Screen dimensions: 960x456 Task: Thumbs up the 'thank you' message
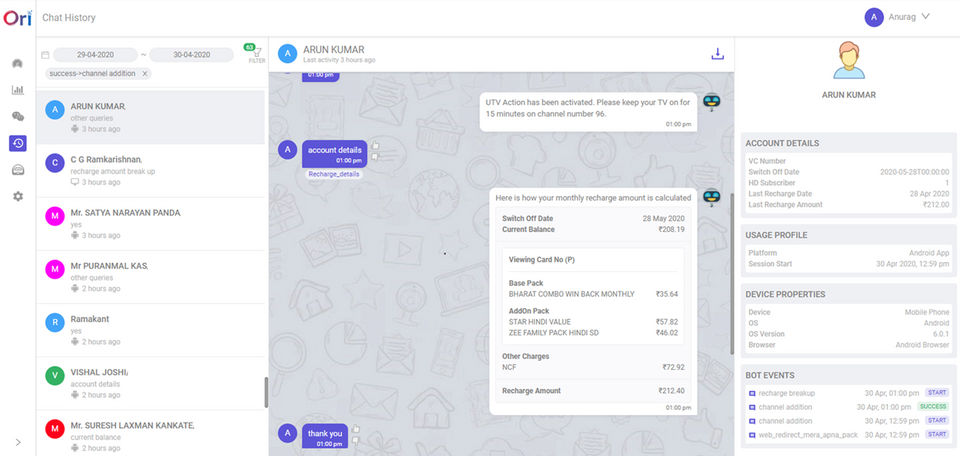356,429
